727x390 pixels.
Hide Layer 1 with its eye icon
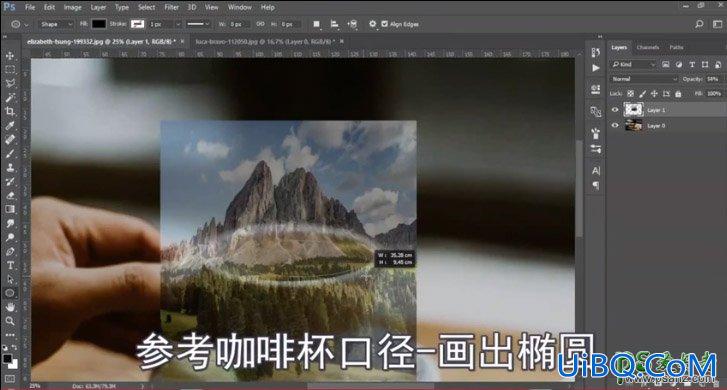click(615, 110)
